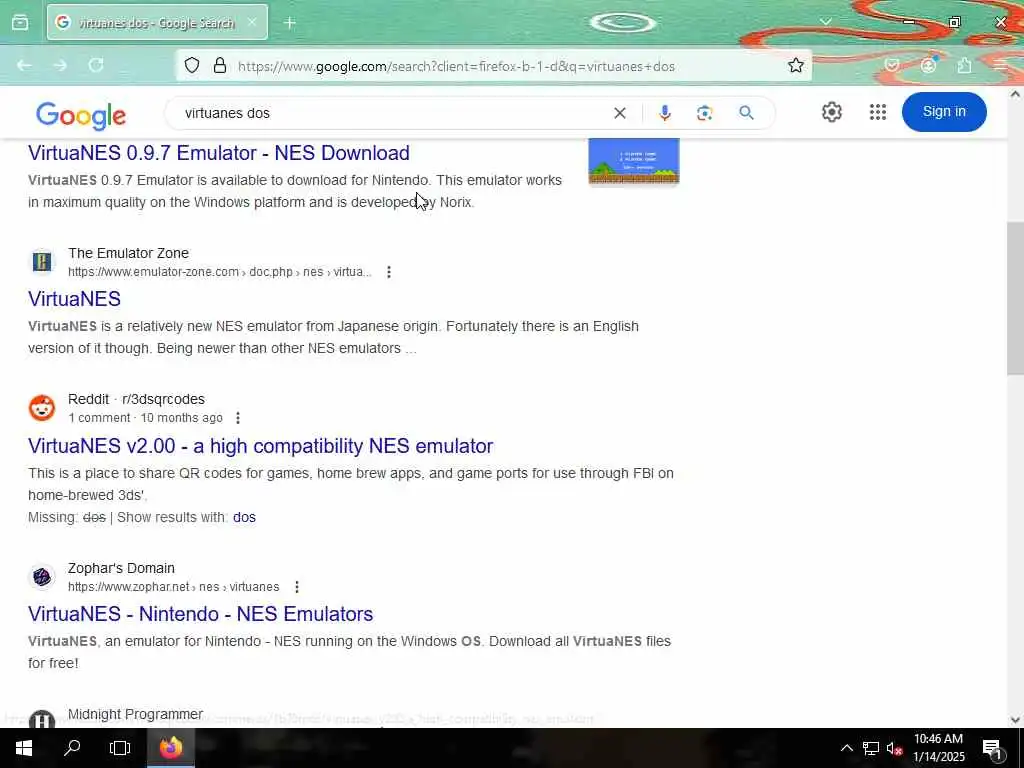Viewport: 1024px width, 768px height.
Task: Open Task View on the taskbar
Action: coord(120,748)
